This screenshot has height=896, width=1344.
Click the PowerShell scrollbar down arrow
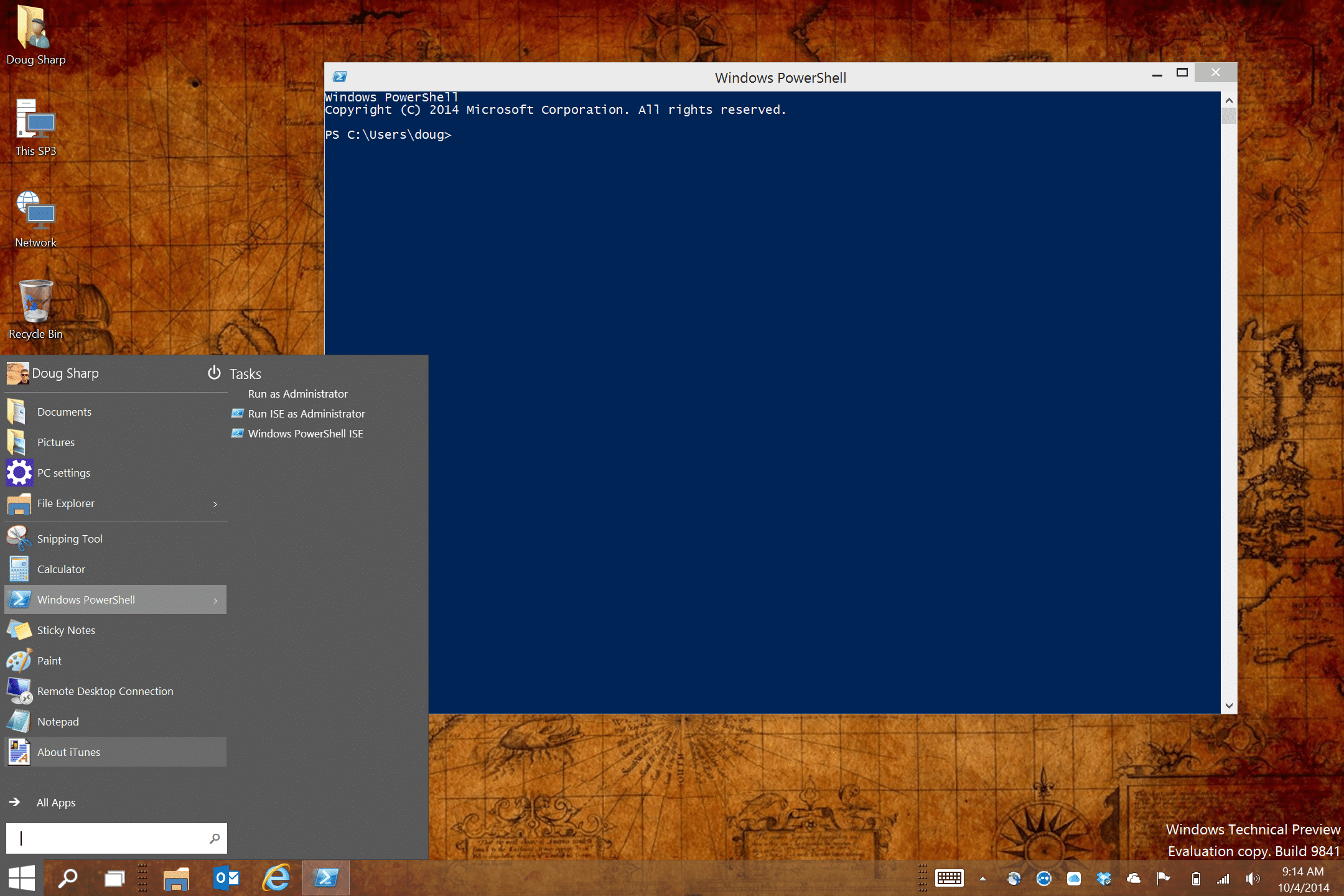coord(1229,706)
